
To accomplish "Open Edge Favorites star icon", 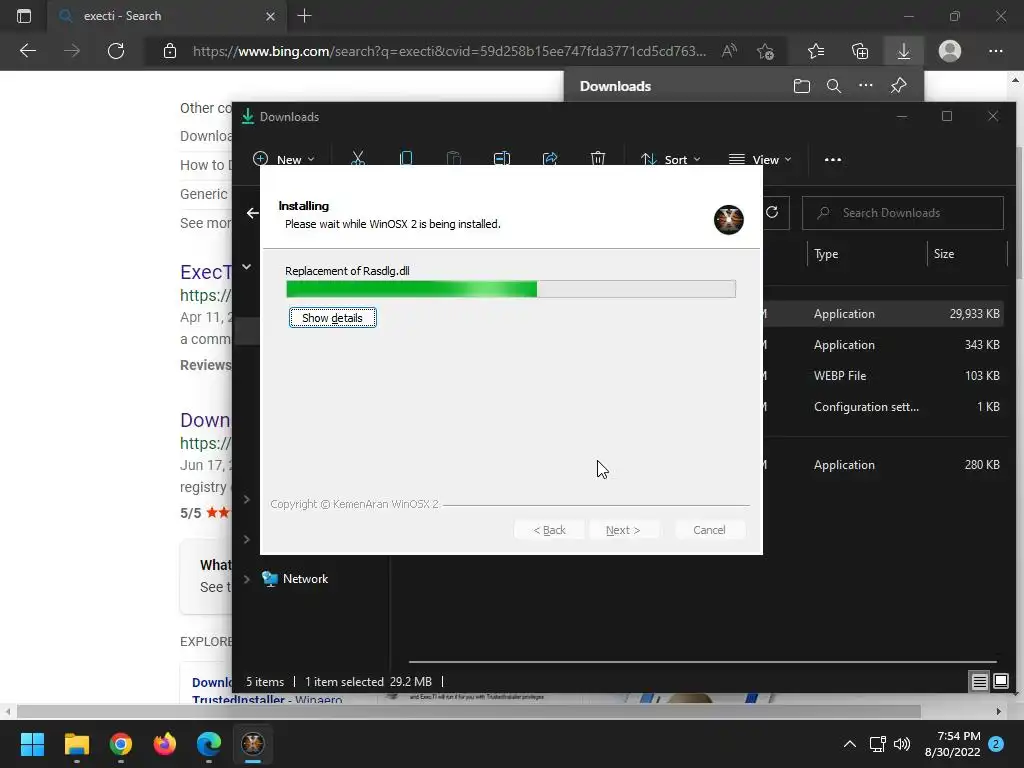I will pyautogui.click(x=816, y=51).
